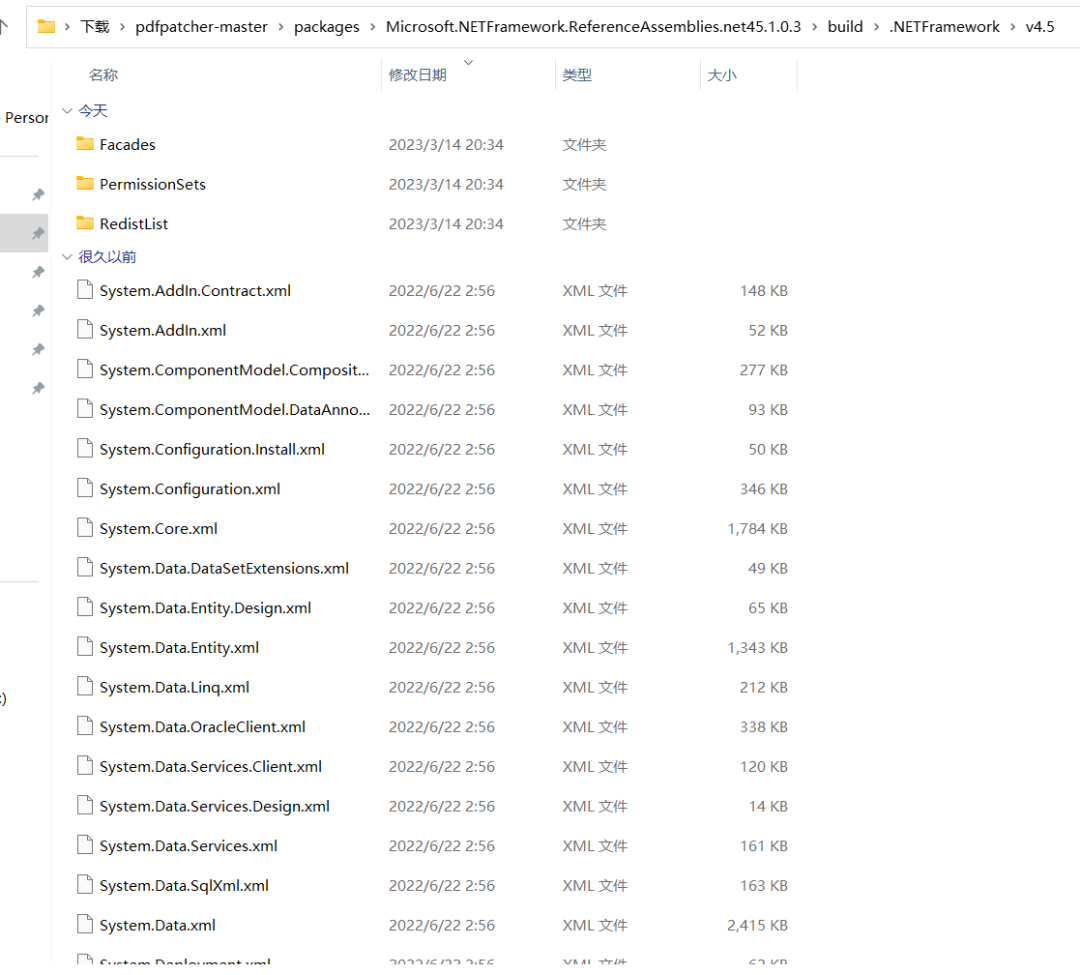
Task: Click the System.AddIn.xml file icon
Action: pyautogui.click(x=85, y=330)
